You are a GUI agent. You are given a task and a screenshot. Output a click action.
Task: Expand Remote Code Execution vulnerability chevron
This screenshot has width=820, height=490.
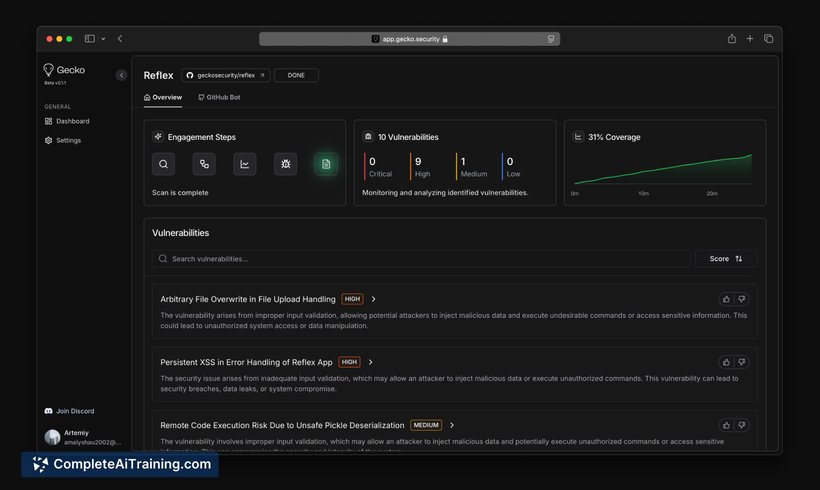click(x=452, y=425)
